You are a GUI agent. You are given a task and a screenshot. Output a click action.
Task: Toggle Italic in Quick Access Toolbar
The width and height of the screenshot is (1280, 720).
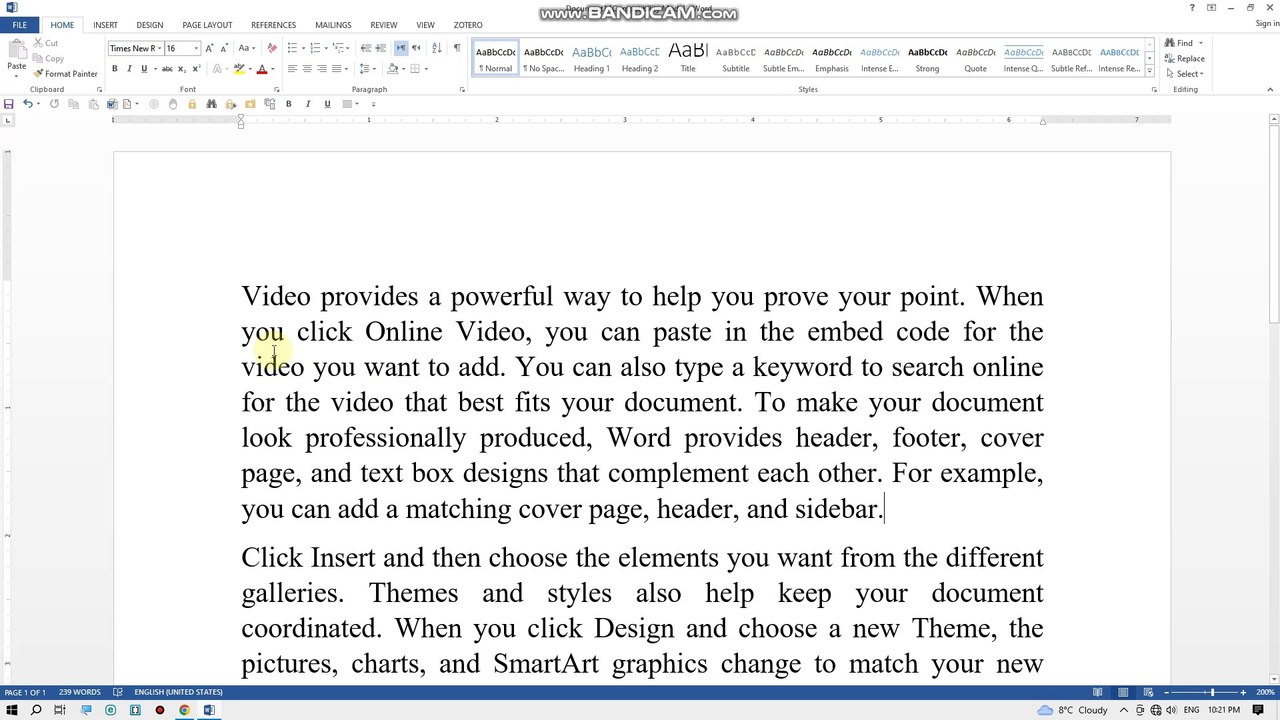point(307,104)
